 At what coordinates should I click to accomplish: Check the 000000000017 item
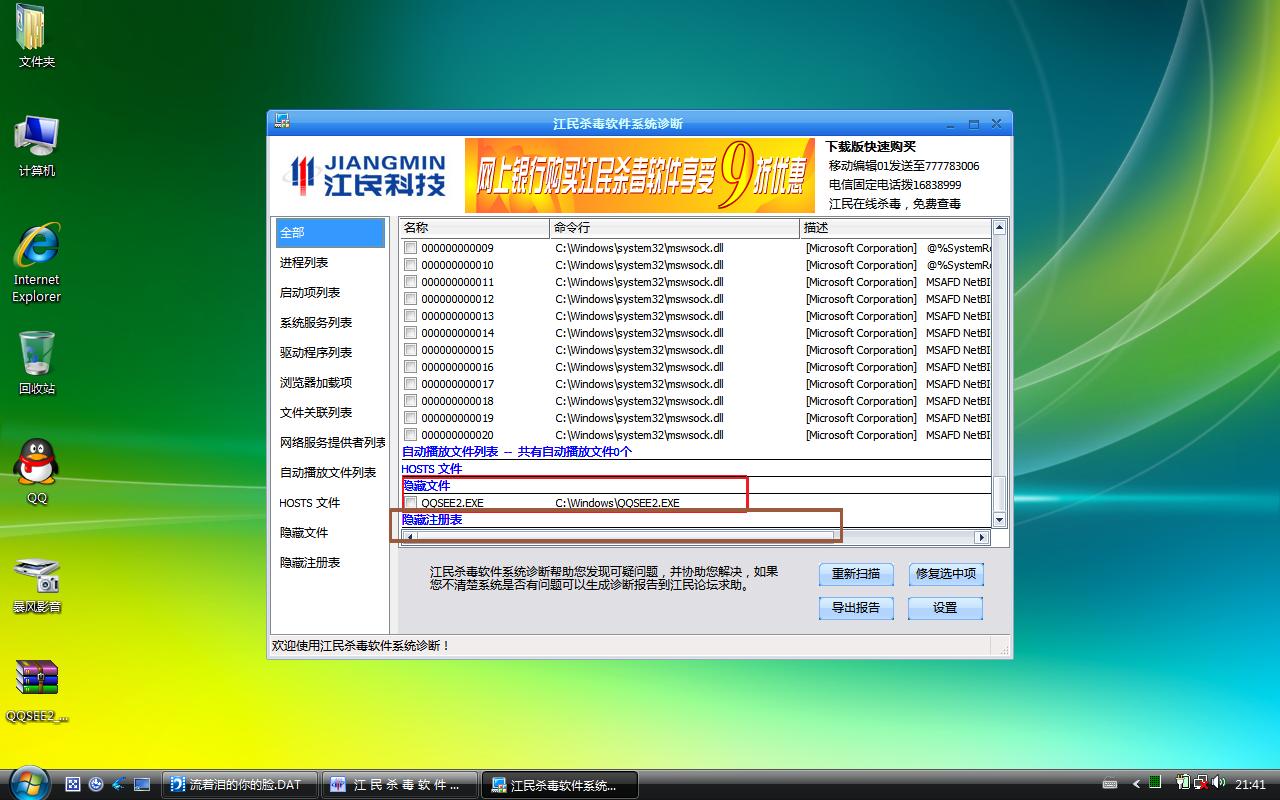pos(411,384)
